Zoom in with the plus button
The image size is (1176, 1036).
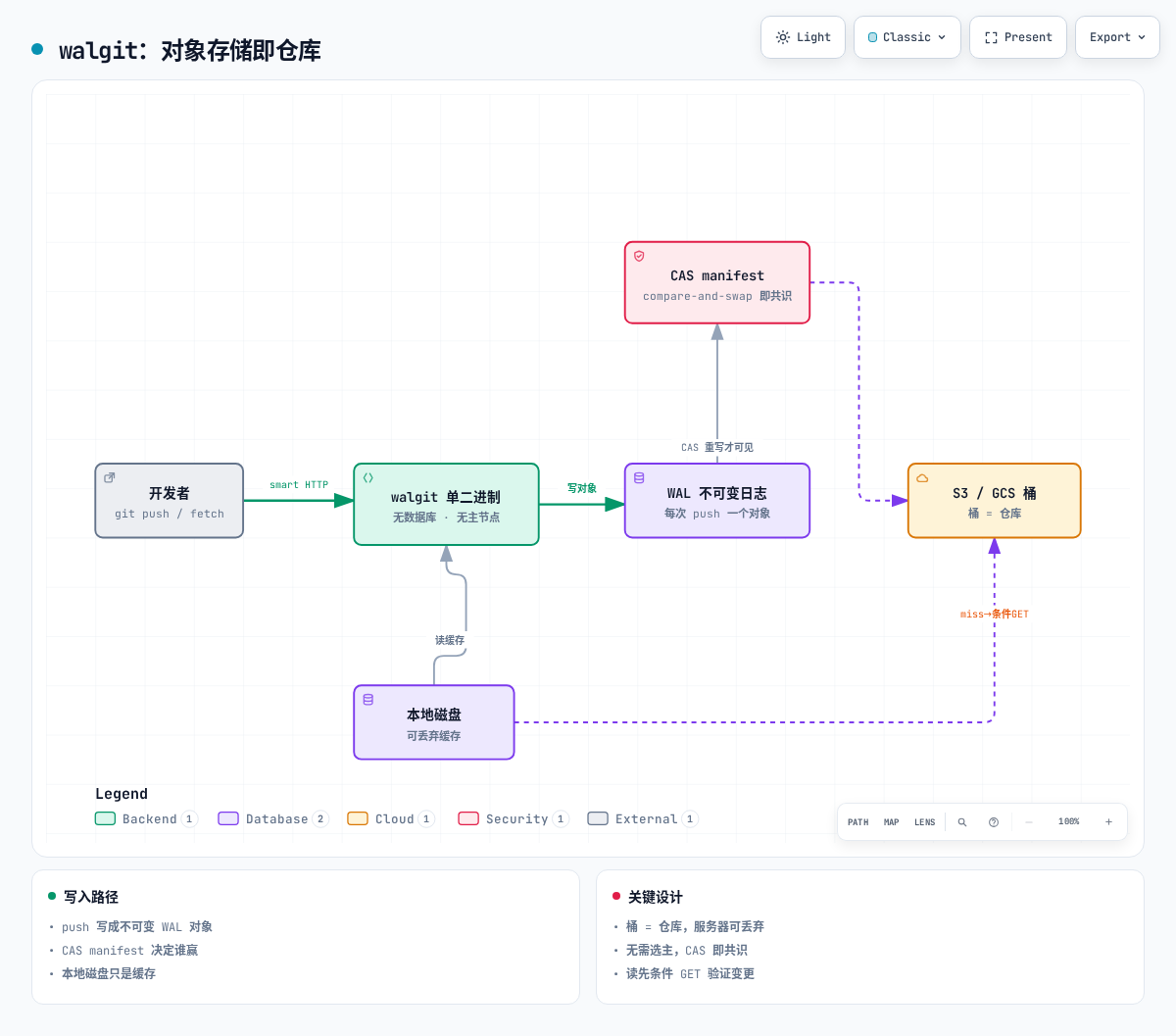(1108, 822)
